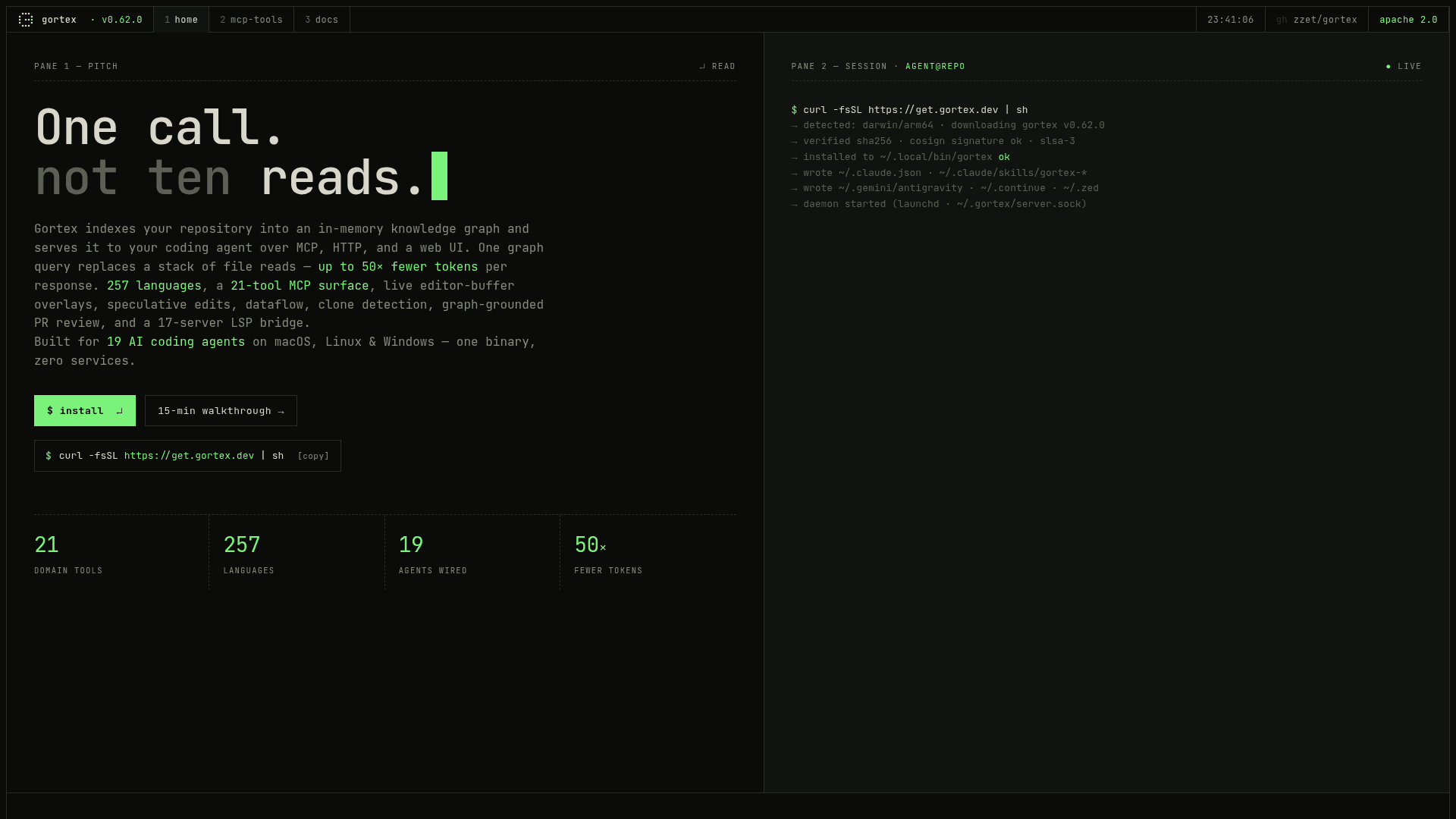Select the 19 AGENTS WIRED stat
The width and height of the screenshot is (1456, 819).
click(472, 553)
